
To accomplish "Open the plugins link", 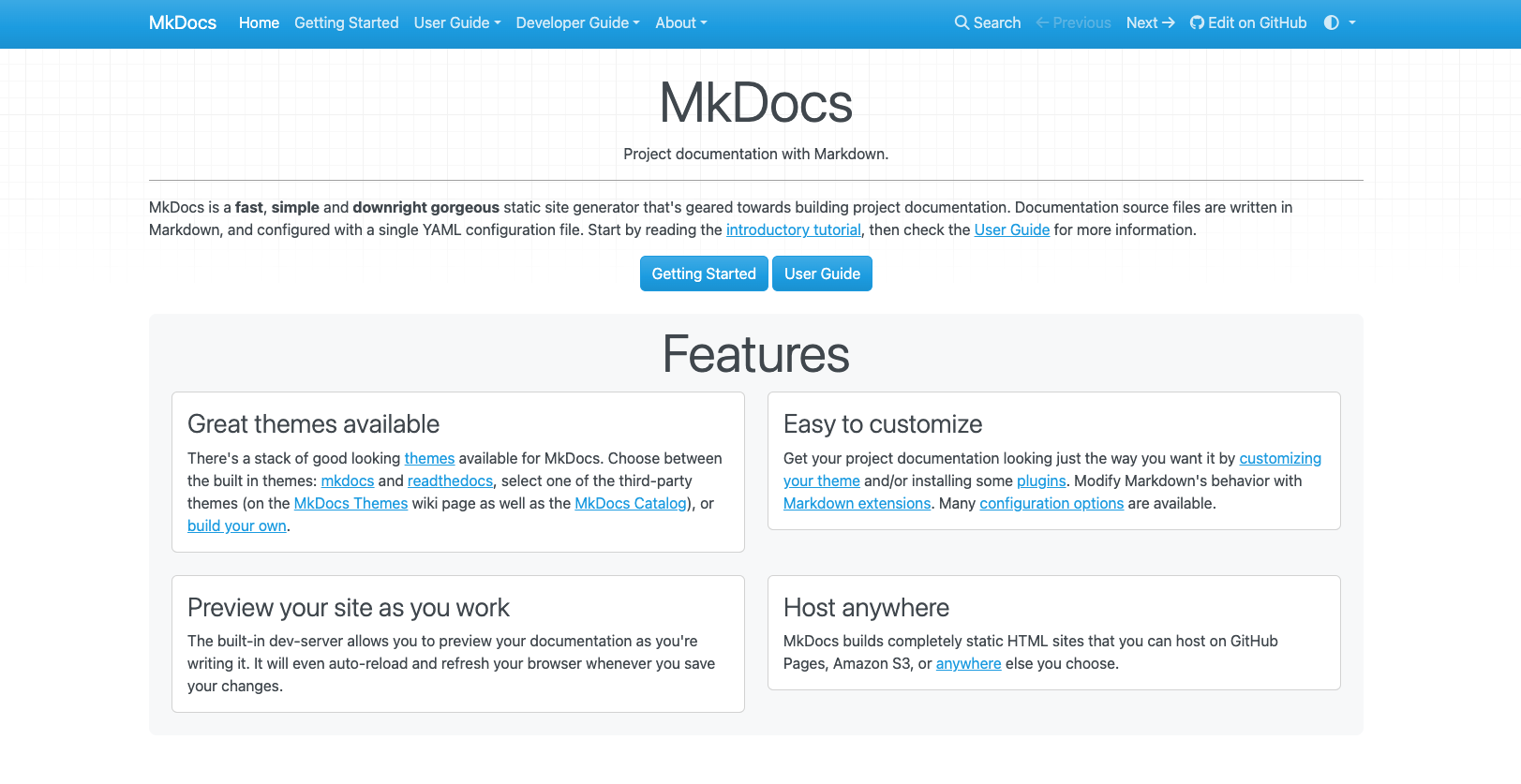I will click(x=1041, y=481).
